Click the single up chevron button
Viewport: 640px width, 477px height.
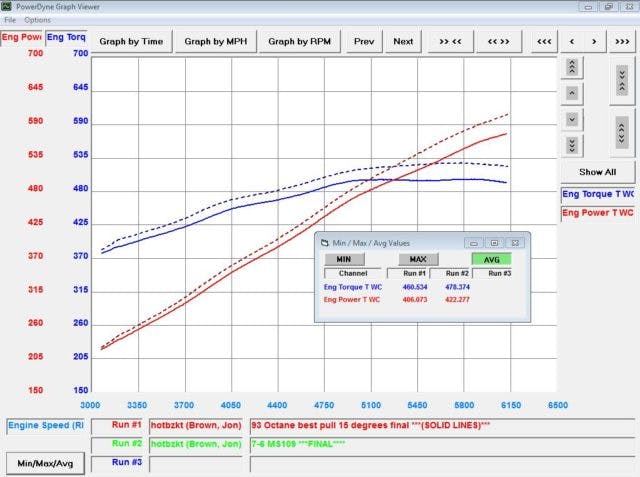point(571,93)
